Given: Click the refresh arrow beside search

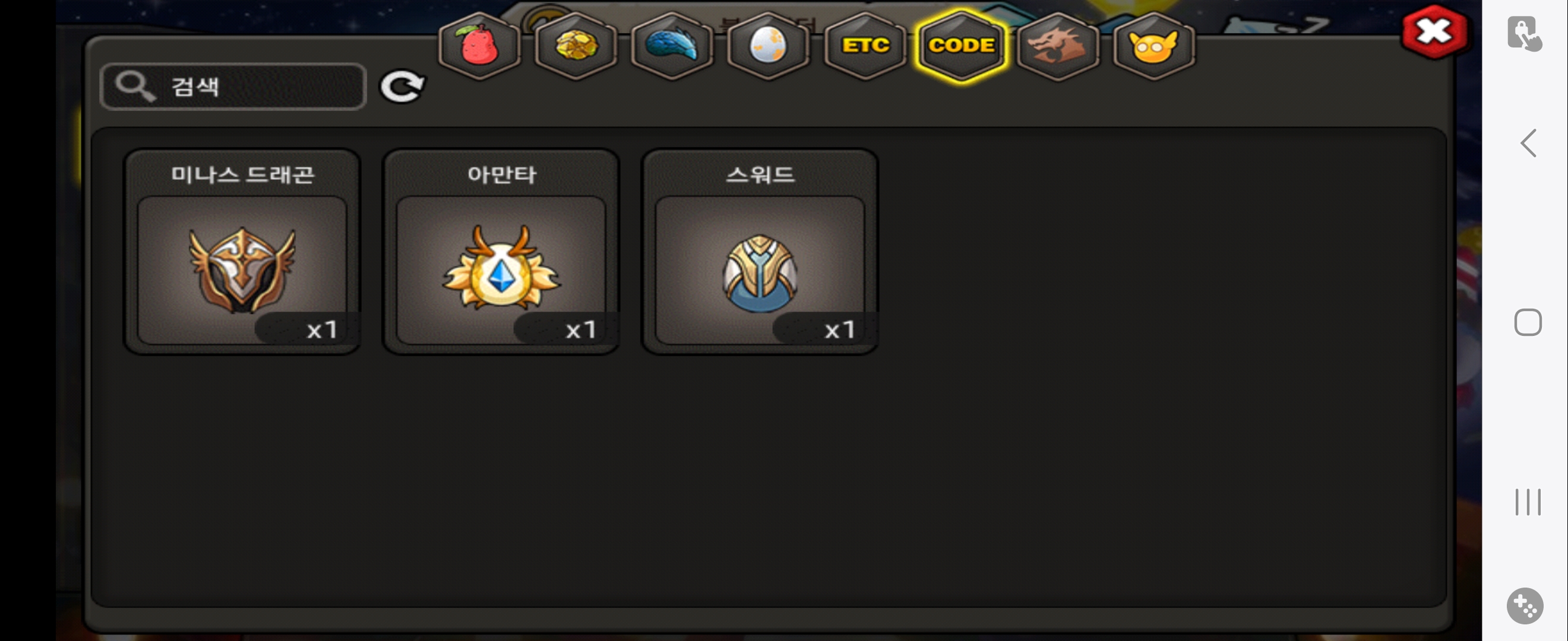Looking at the screenshot, I should (x=402, y=87).
